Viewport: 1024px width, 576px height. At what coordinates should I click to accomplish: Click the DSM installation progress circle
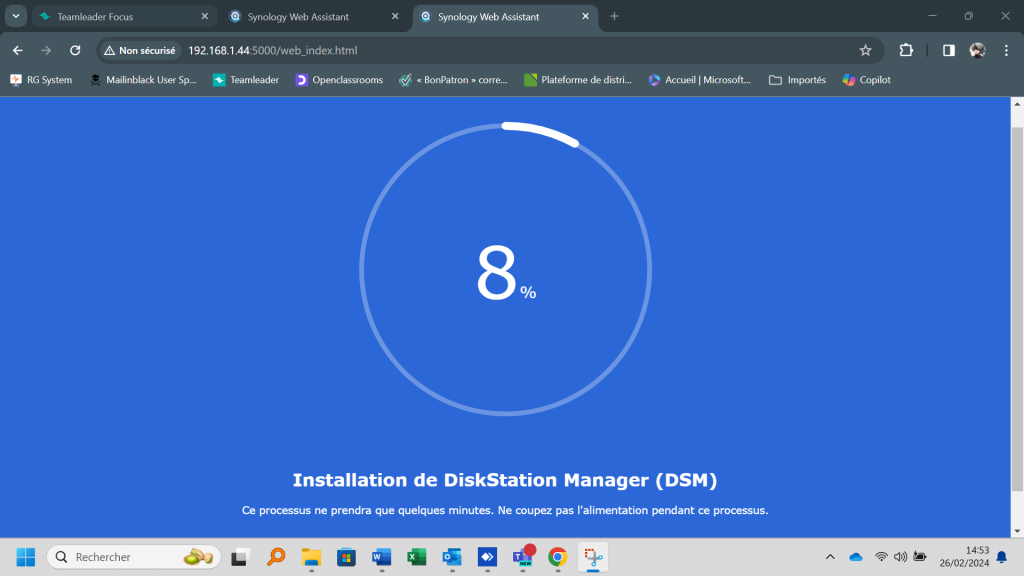click(505, 269)
